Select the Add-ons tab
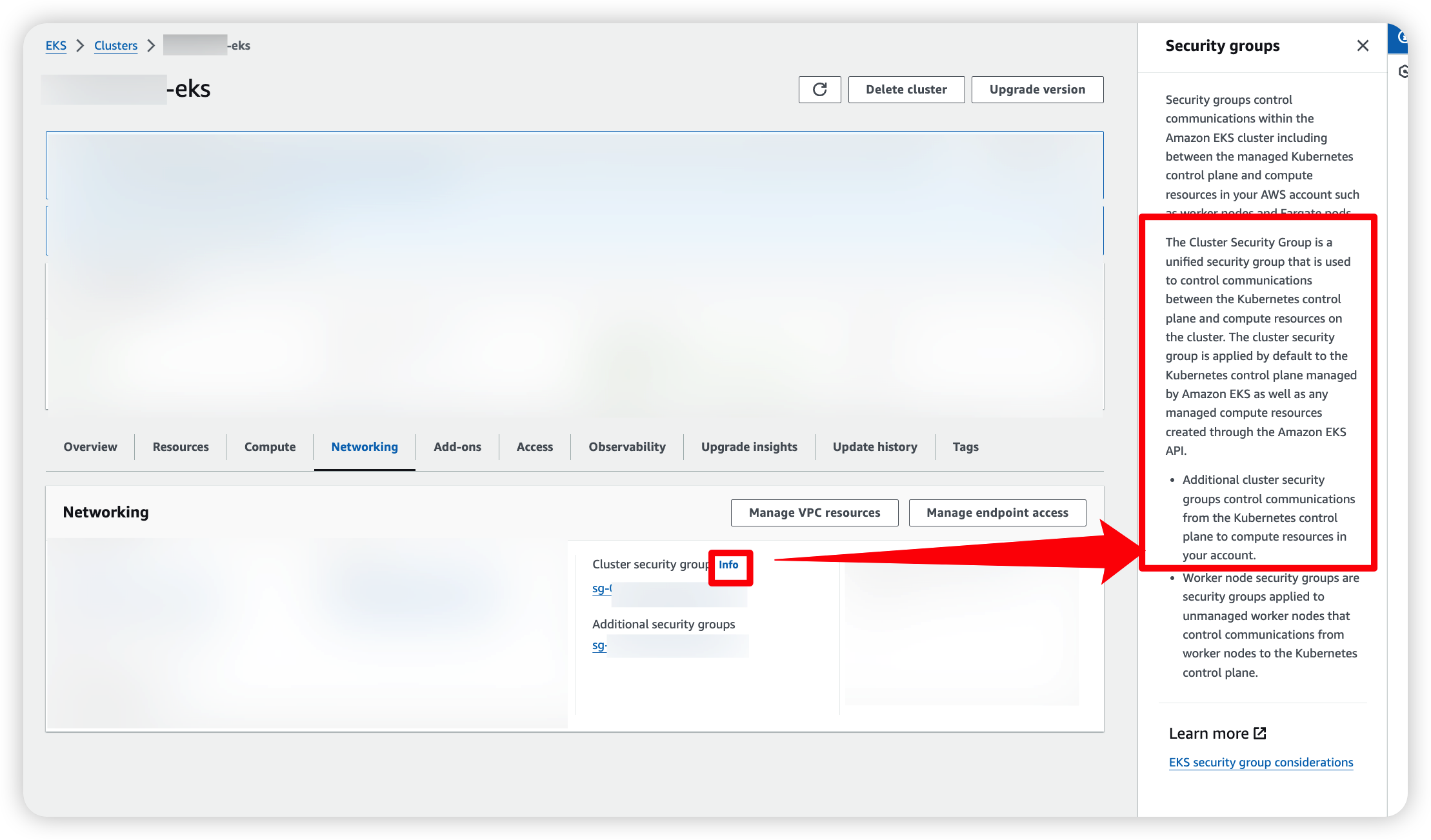Image resolution: width=1431 pixels, height=840 pixels. coord(457,447)
